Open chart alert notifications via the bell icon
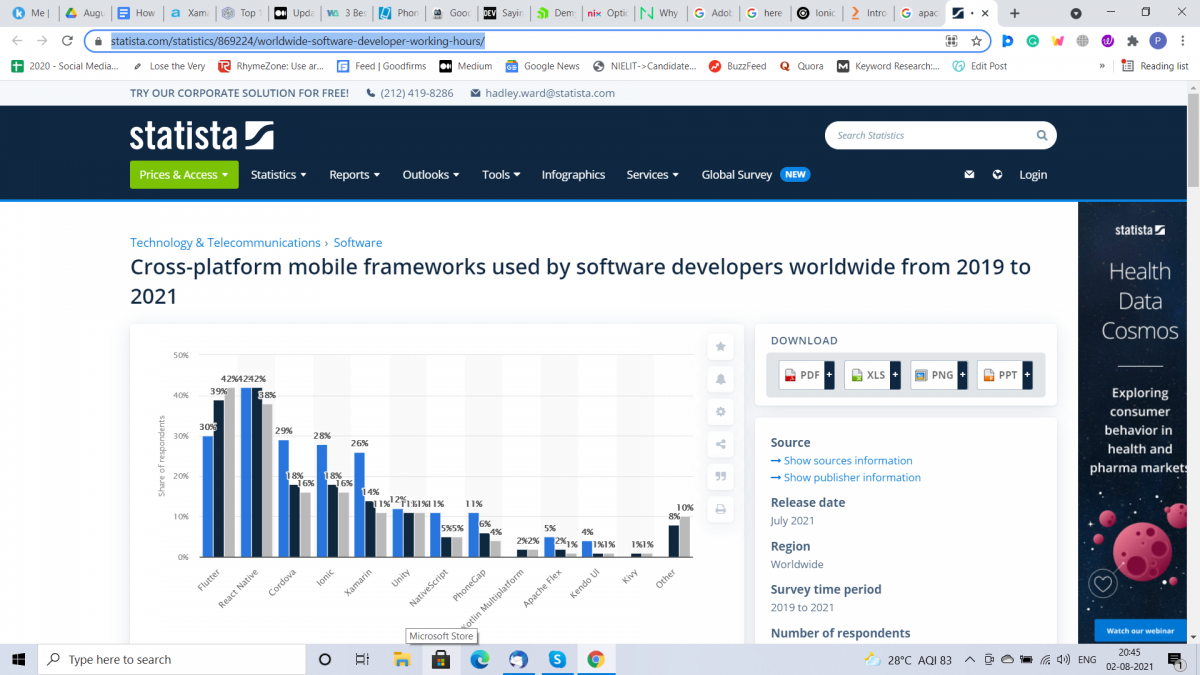The height and width of the screenshot is (675, 1200). [x=720, y=379]
